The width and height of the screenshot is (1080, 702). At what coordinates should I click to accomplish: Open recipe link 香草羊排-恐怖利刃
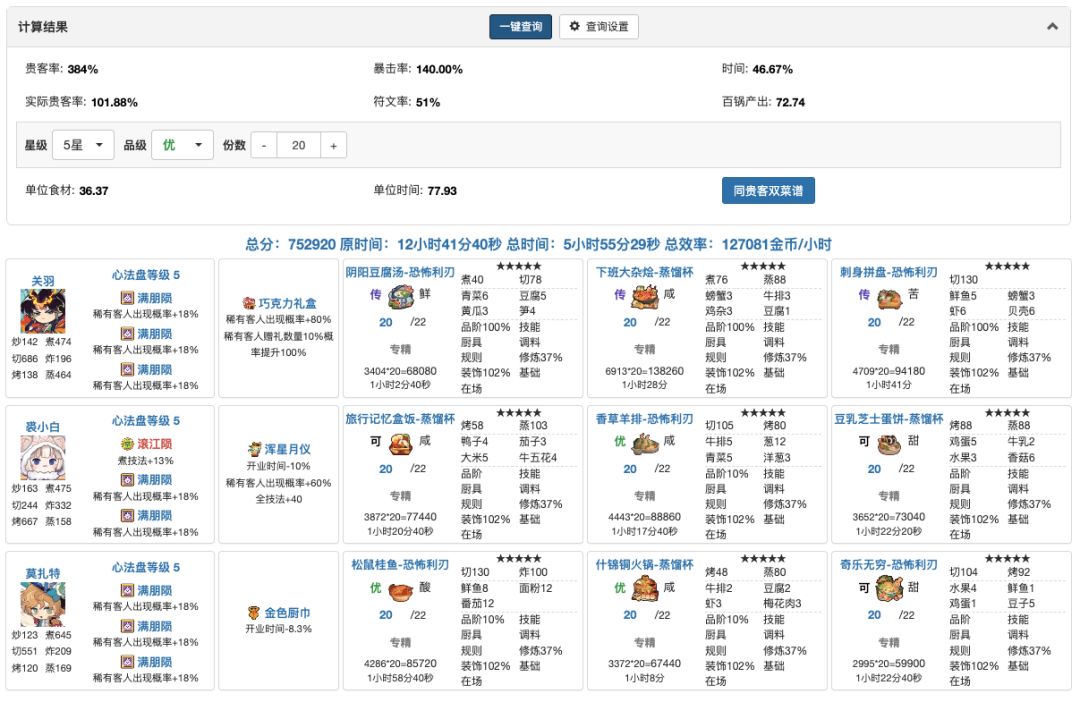click(x=645, y=419)
